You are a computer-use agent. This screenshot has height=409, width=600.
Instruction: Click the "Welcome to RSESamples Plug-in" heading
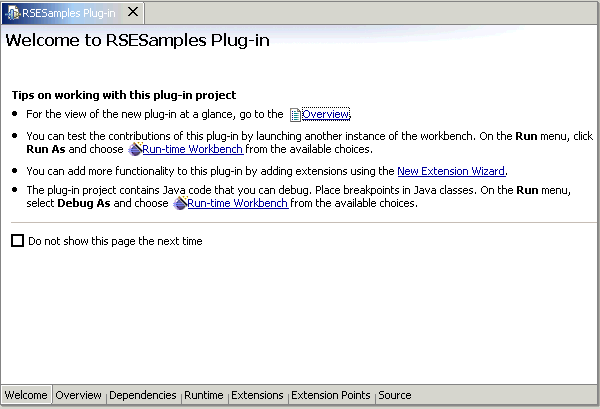tap(137, 42)
